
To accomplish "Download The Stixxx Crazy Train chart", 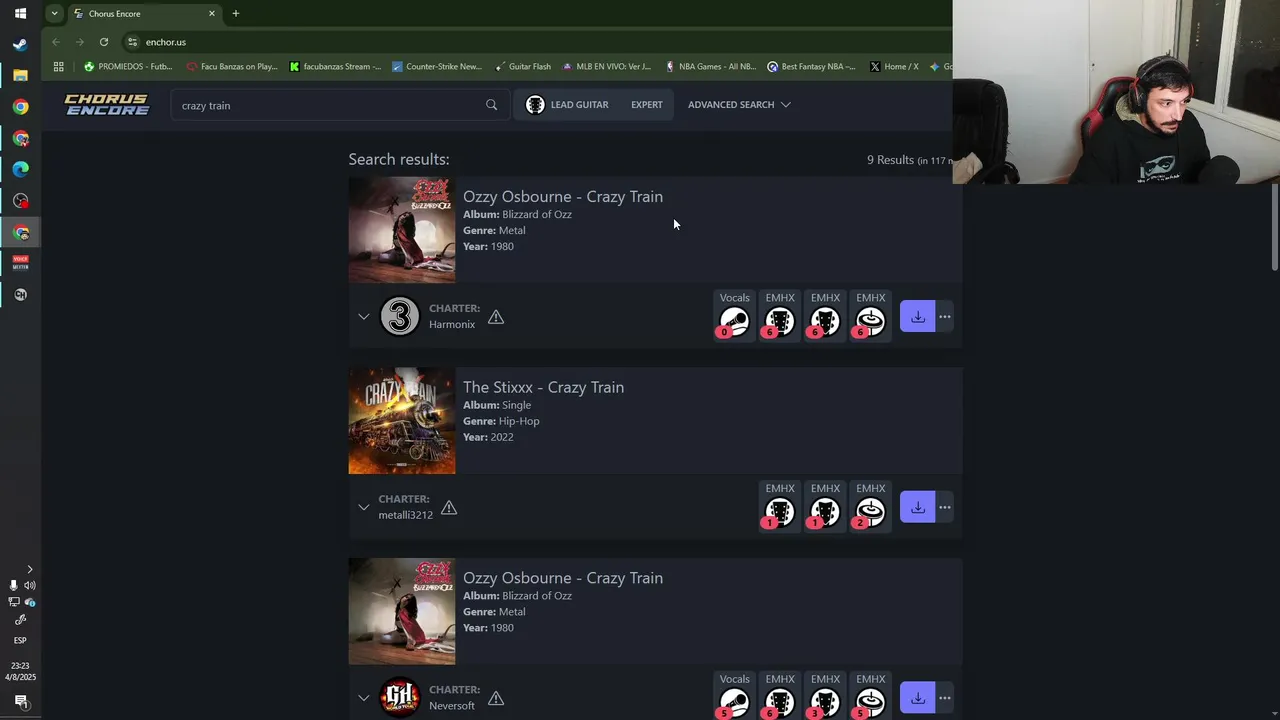I will click(x=917, y=507).
